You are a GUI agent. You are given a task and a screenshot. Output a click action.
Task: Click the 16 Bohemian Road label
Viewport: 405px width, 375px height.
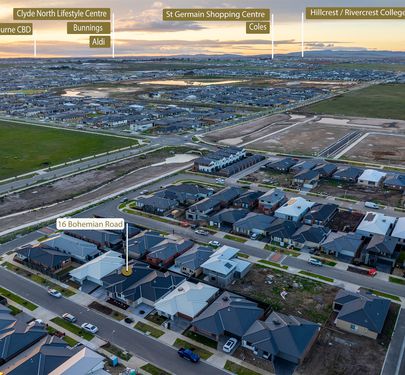(90, 224)
